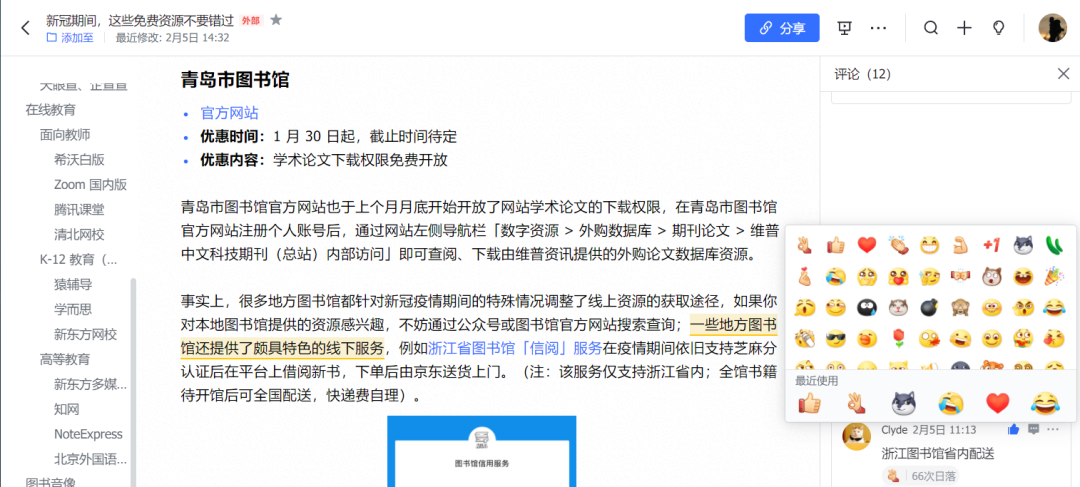This screenshot has width=1080, height=487.
Task: Click the blue 分享 share button
Action: point(782,28)
